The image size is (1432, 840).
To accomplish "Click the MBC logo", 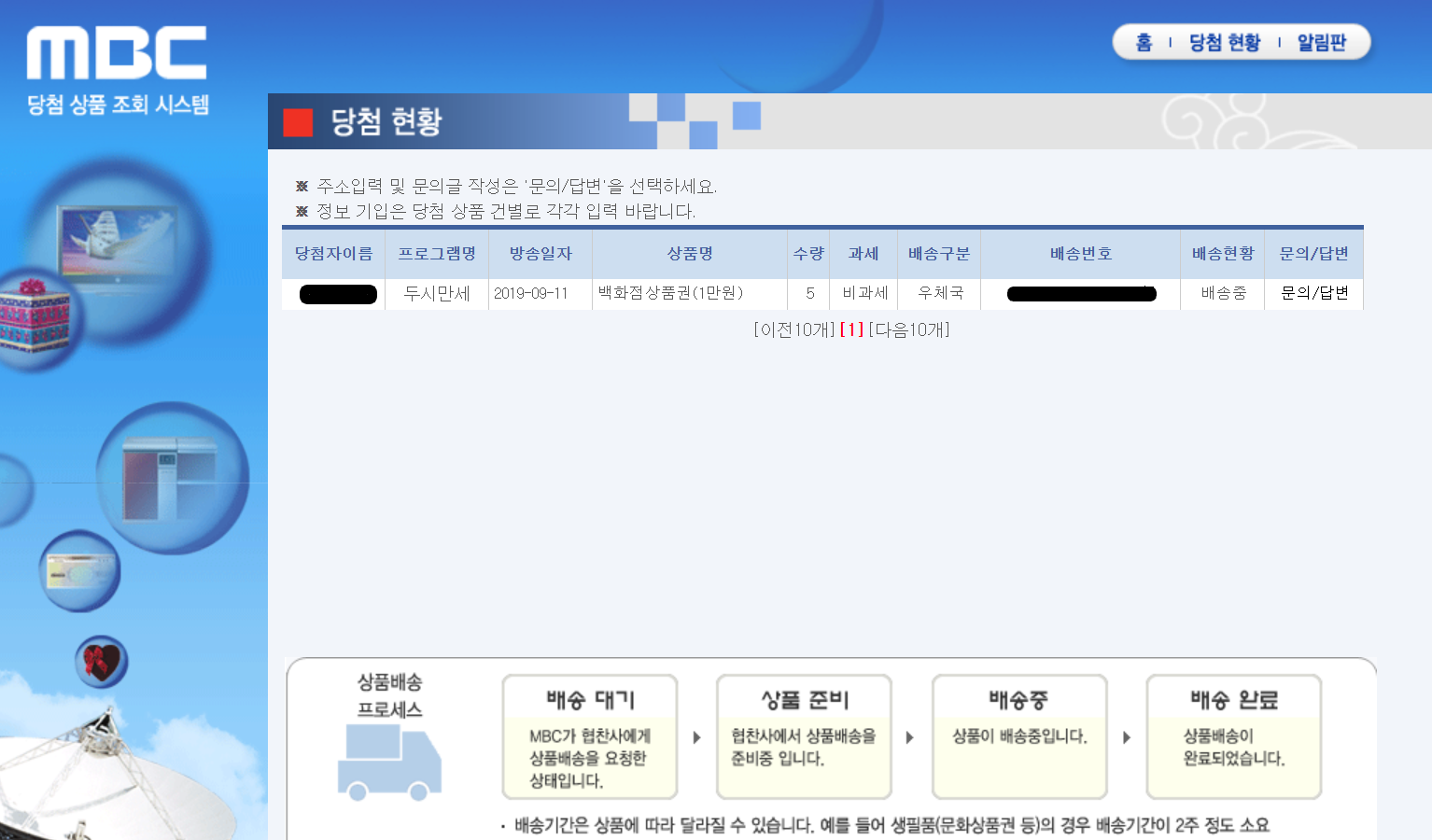I will coord(117,52).
